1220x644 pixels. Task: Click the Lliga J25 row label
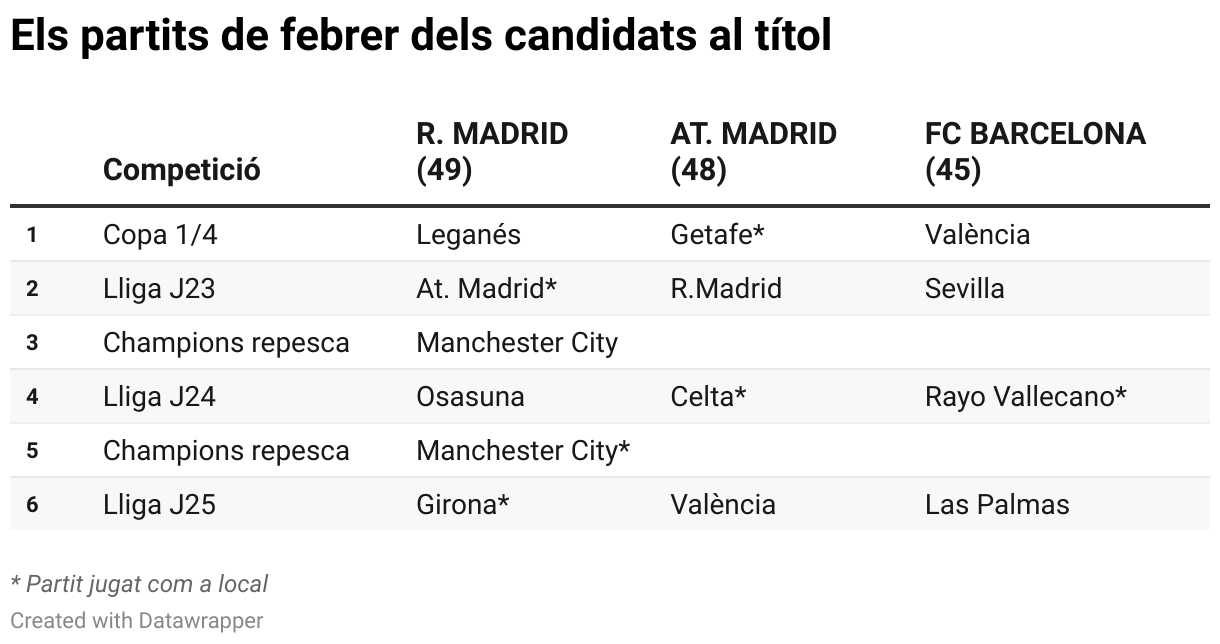159,505
